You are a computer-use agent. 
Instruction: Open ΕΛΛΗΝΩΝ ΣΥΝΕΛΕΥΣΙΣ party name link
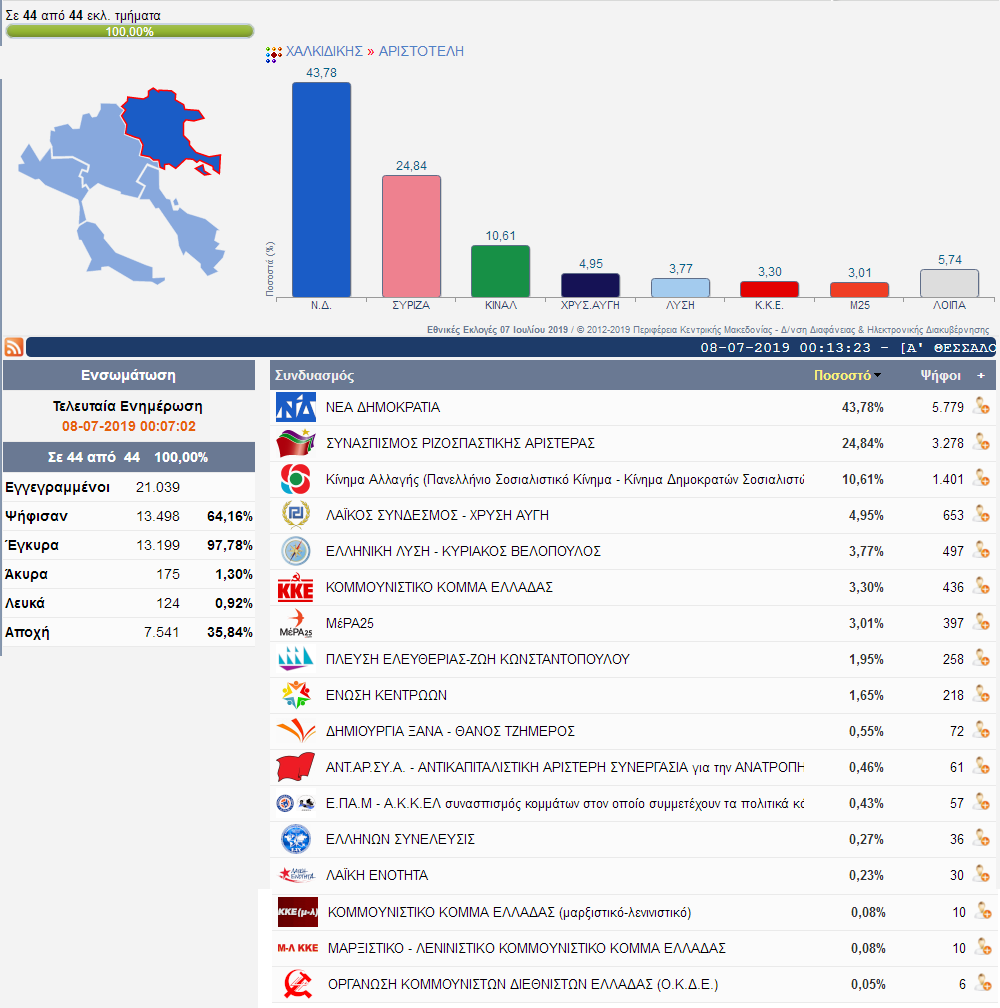[x=400, y=839]
